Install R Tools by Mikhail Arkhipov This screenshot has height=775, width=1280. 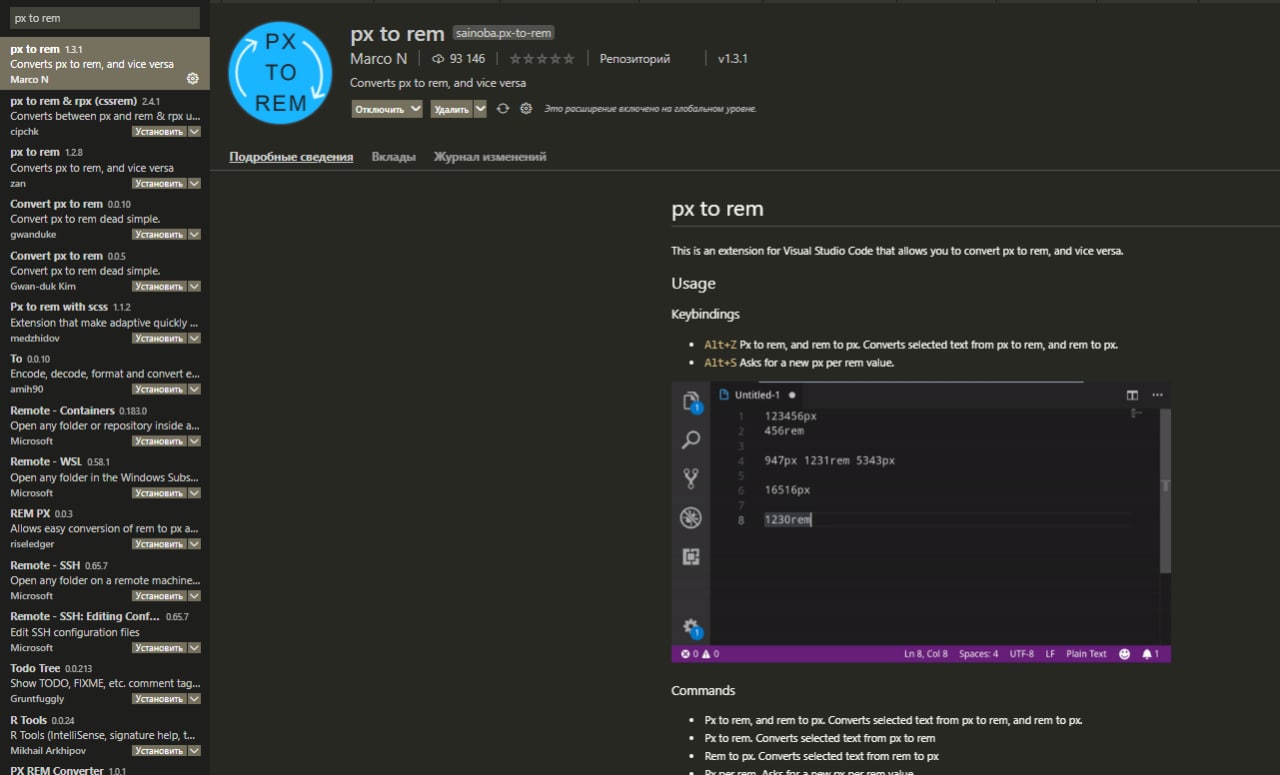point(159,751)
